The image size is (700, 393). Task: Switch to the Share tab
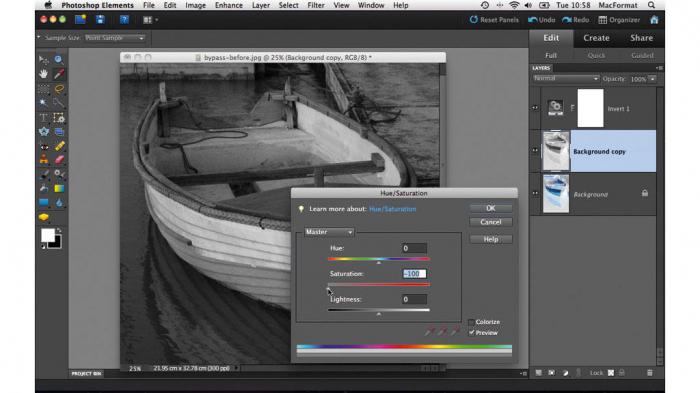[642, 38]
